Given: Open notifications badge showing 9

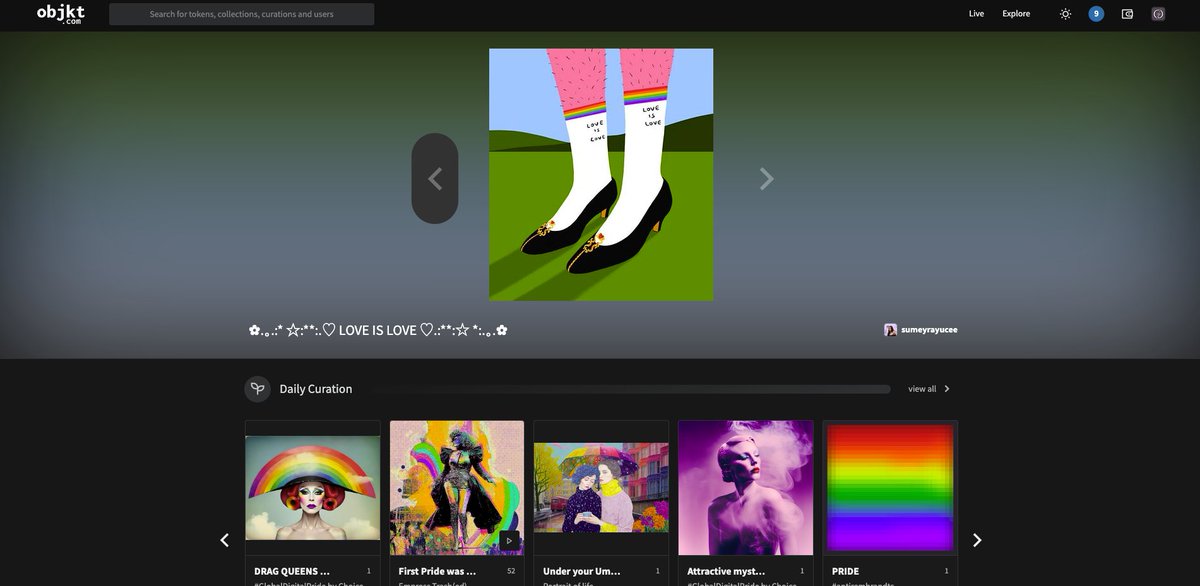Looking at the screenshot, I should tap(1096, 14).
